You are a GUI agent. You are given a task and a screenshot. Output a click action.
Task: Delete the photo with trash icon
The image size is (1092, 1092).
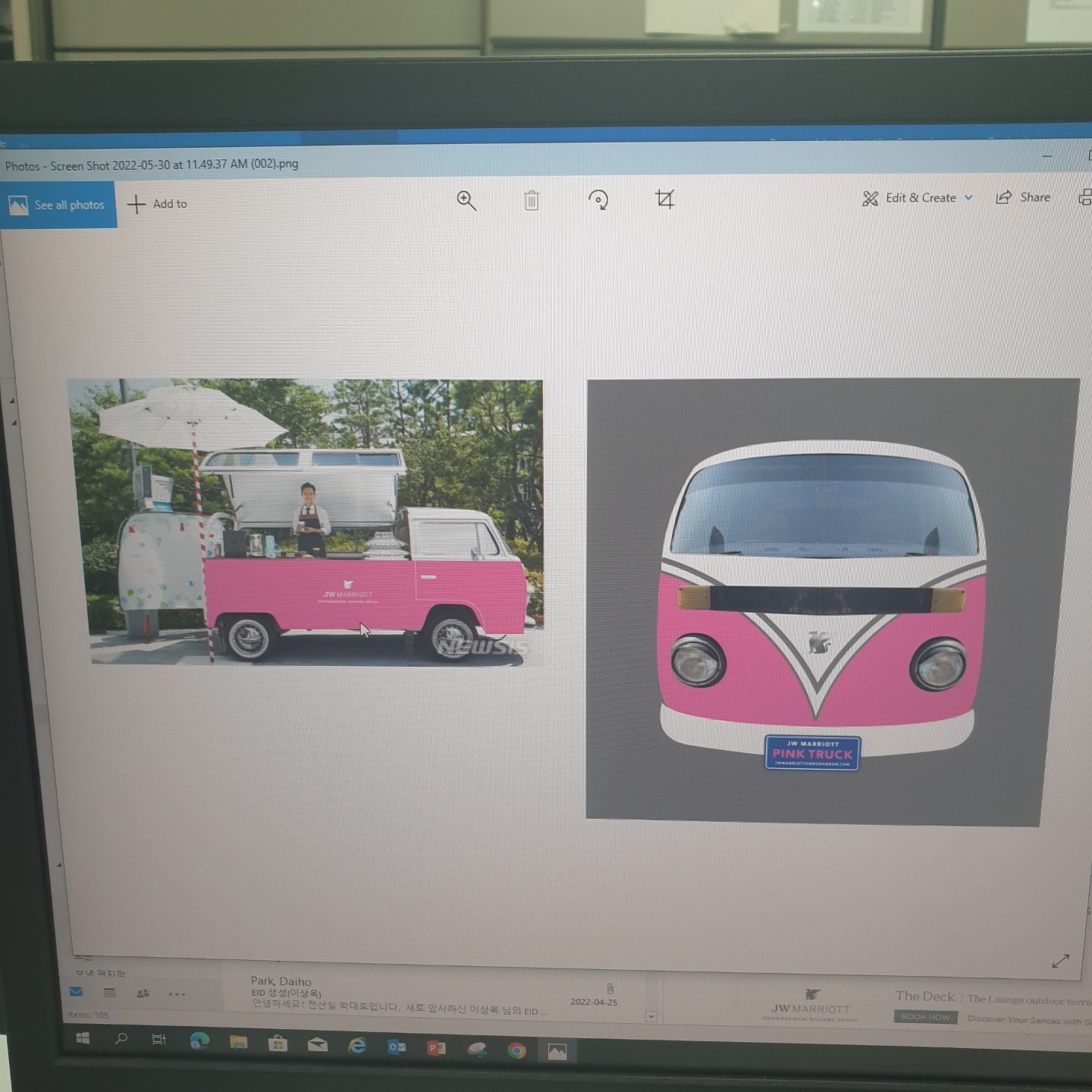532,200
